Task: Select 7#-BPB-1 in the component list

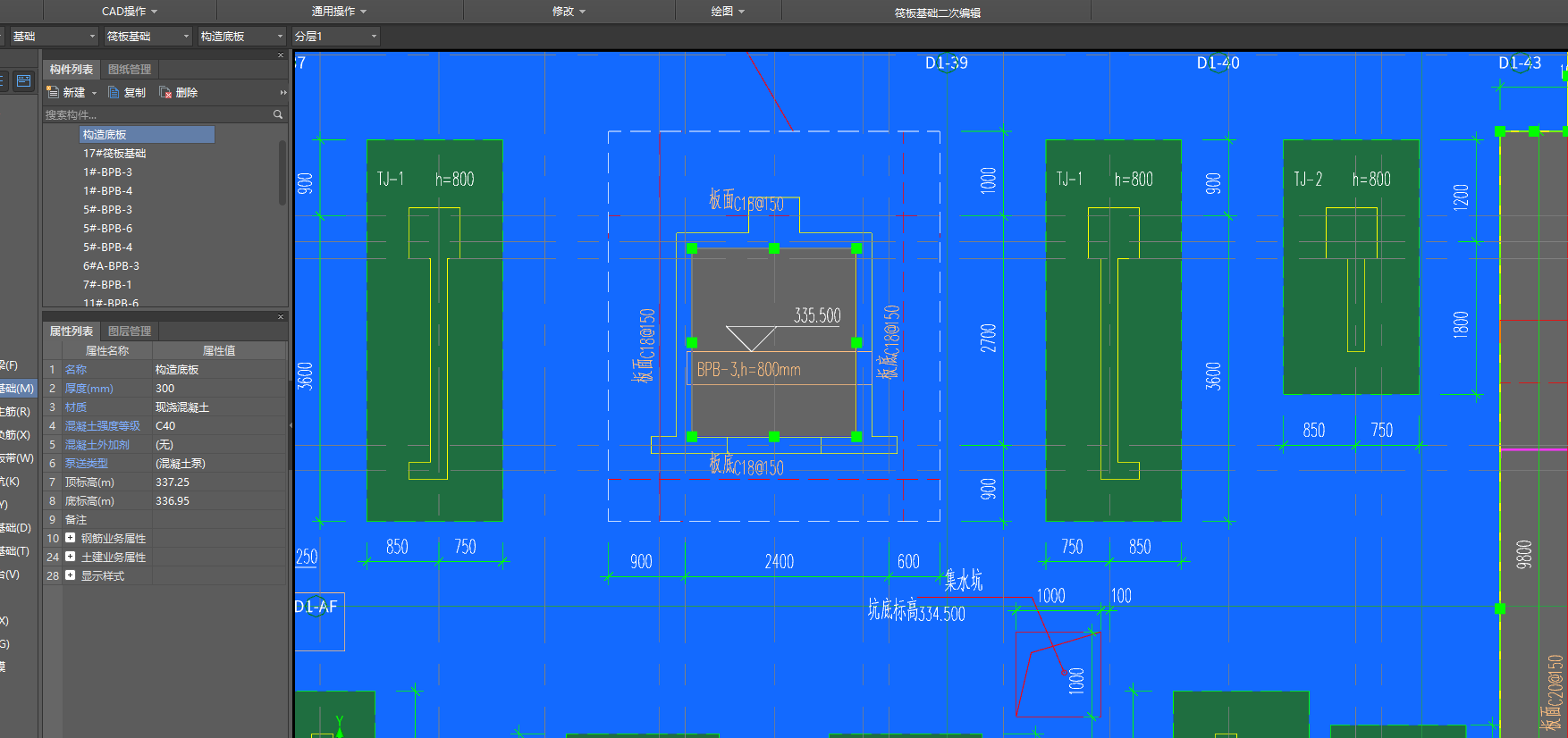Action: coord(107,285)
